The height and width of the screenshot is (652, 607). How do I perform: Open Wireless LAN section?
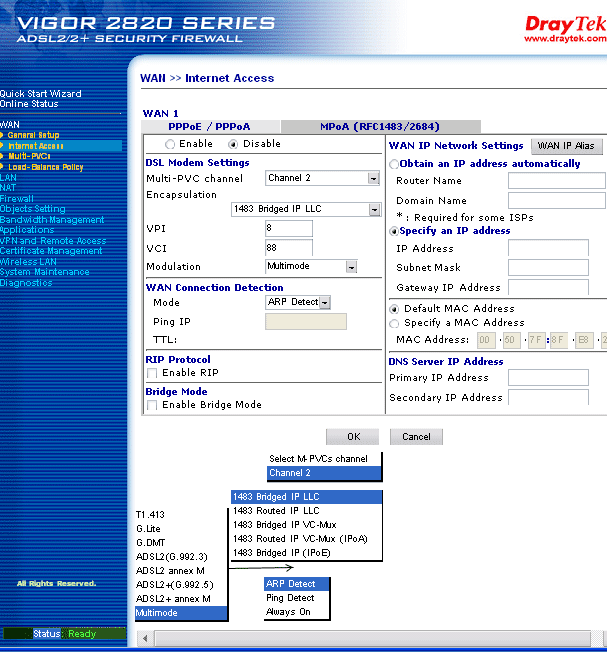(28, 262)
